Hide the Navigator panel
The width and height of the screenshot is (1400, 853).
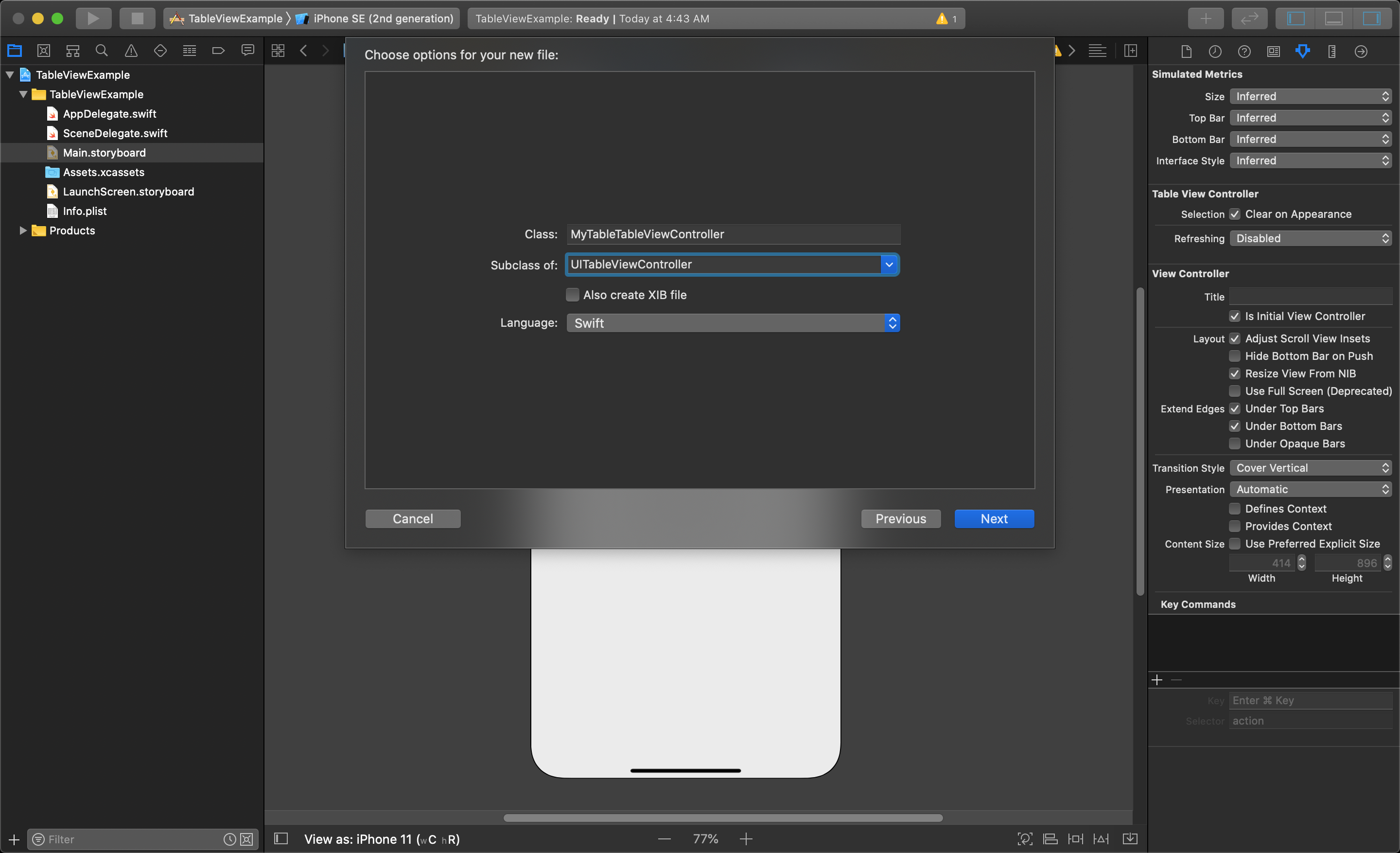tap(1295, 18)
